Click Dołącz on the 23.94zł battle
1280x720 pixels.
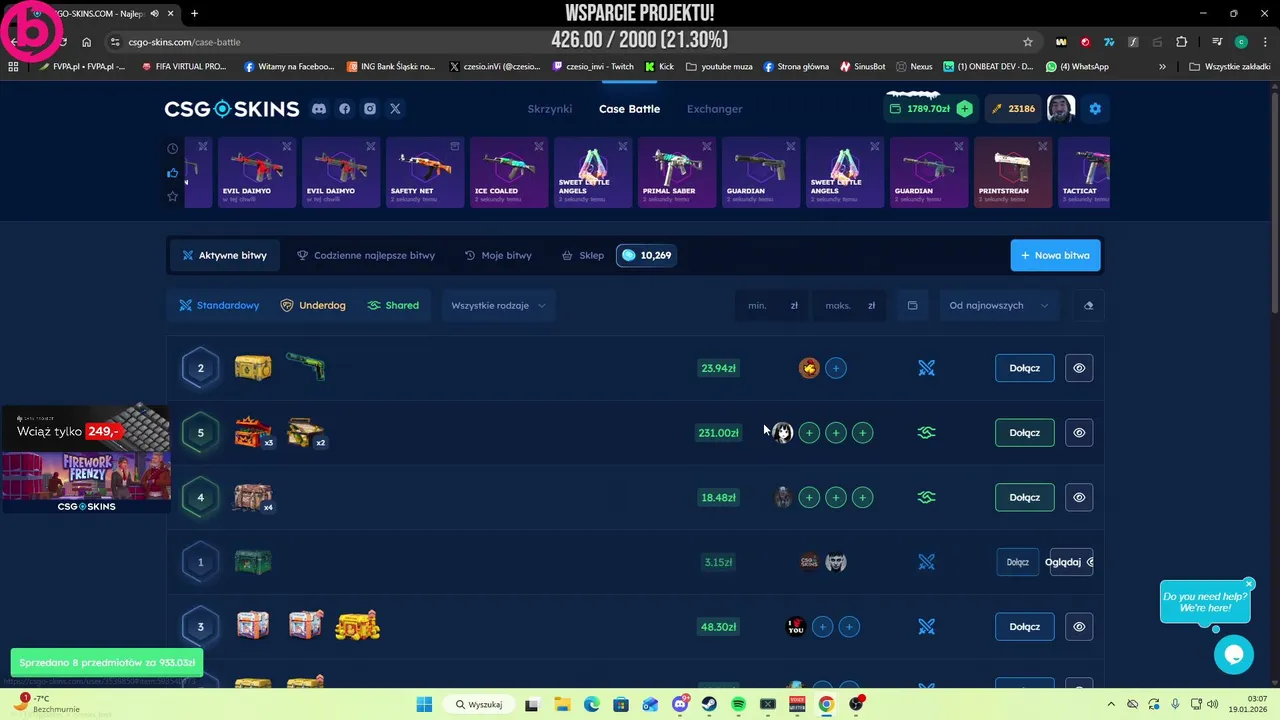point(1024,368)
